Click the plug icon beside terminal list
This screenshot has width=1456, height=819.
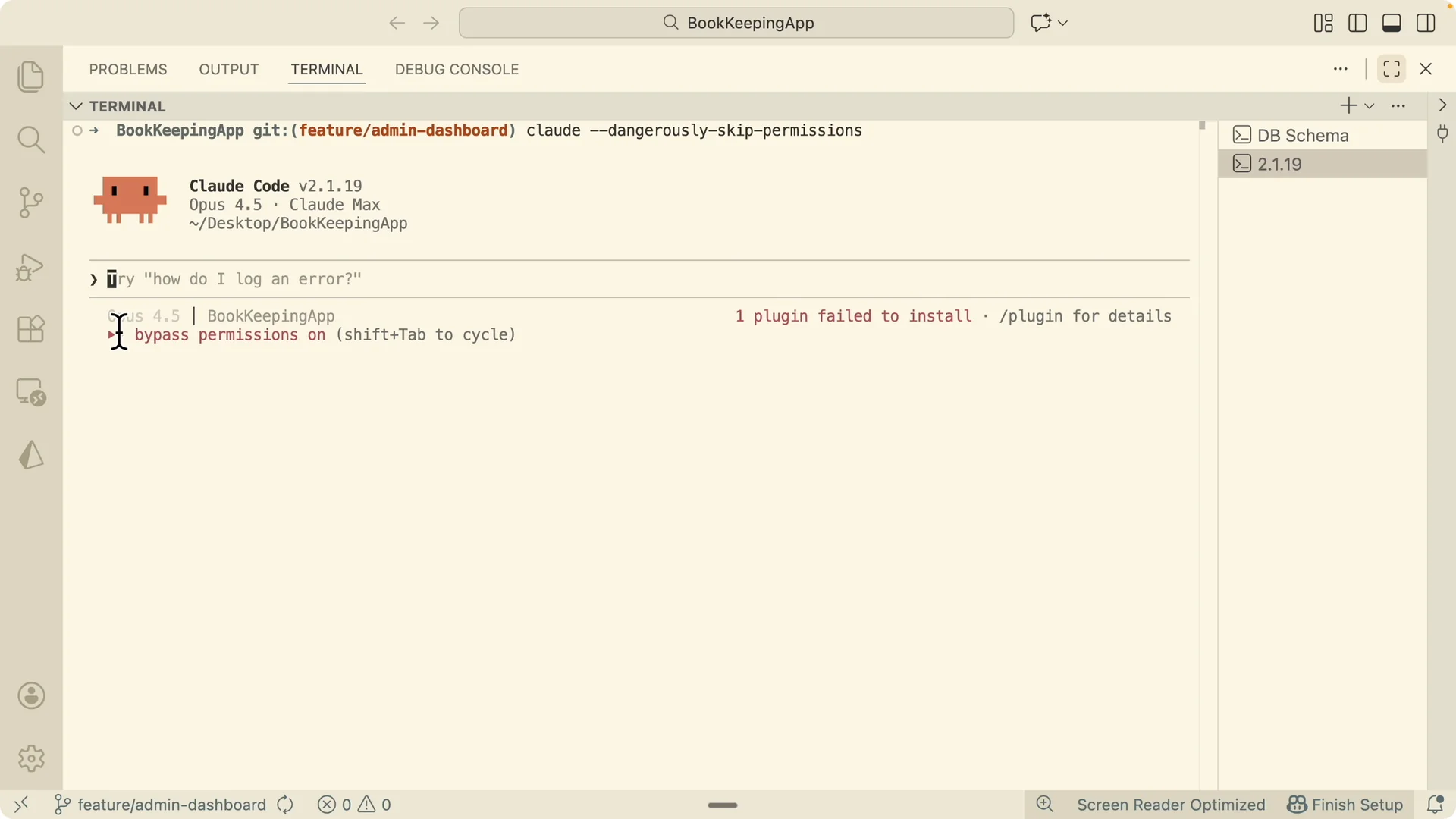1442,134
